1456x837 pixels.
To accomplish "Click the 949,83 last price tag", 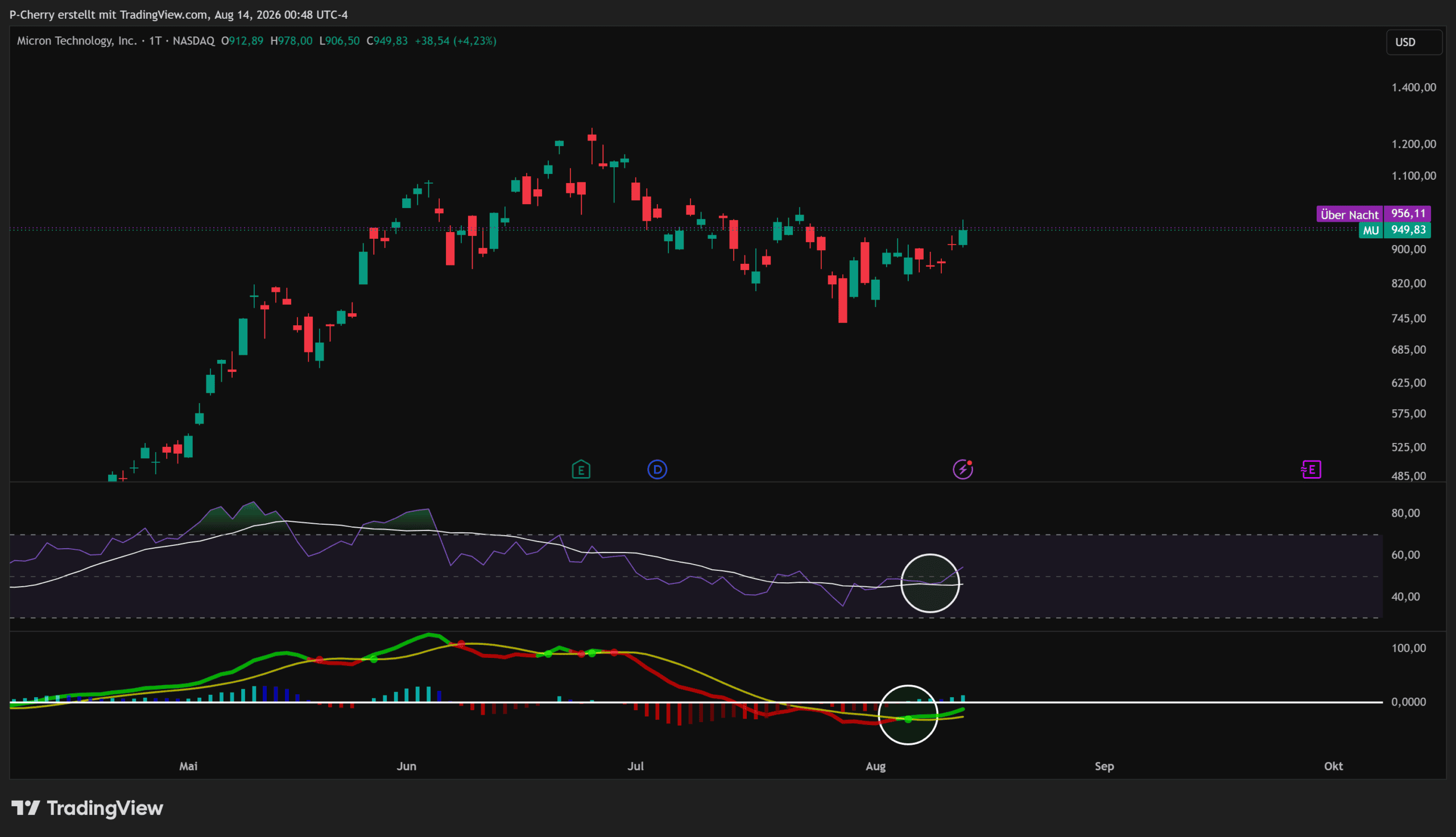I will (1407, 230).
